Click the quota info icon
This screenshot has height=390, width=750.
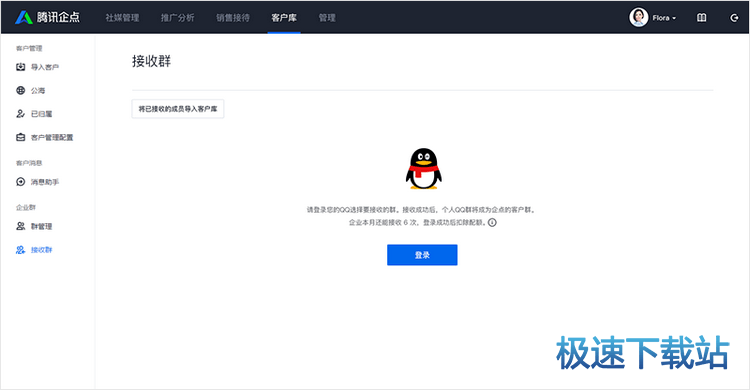(492, 223)
